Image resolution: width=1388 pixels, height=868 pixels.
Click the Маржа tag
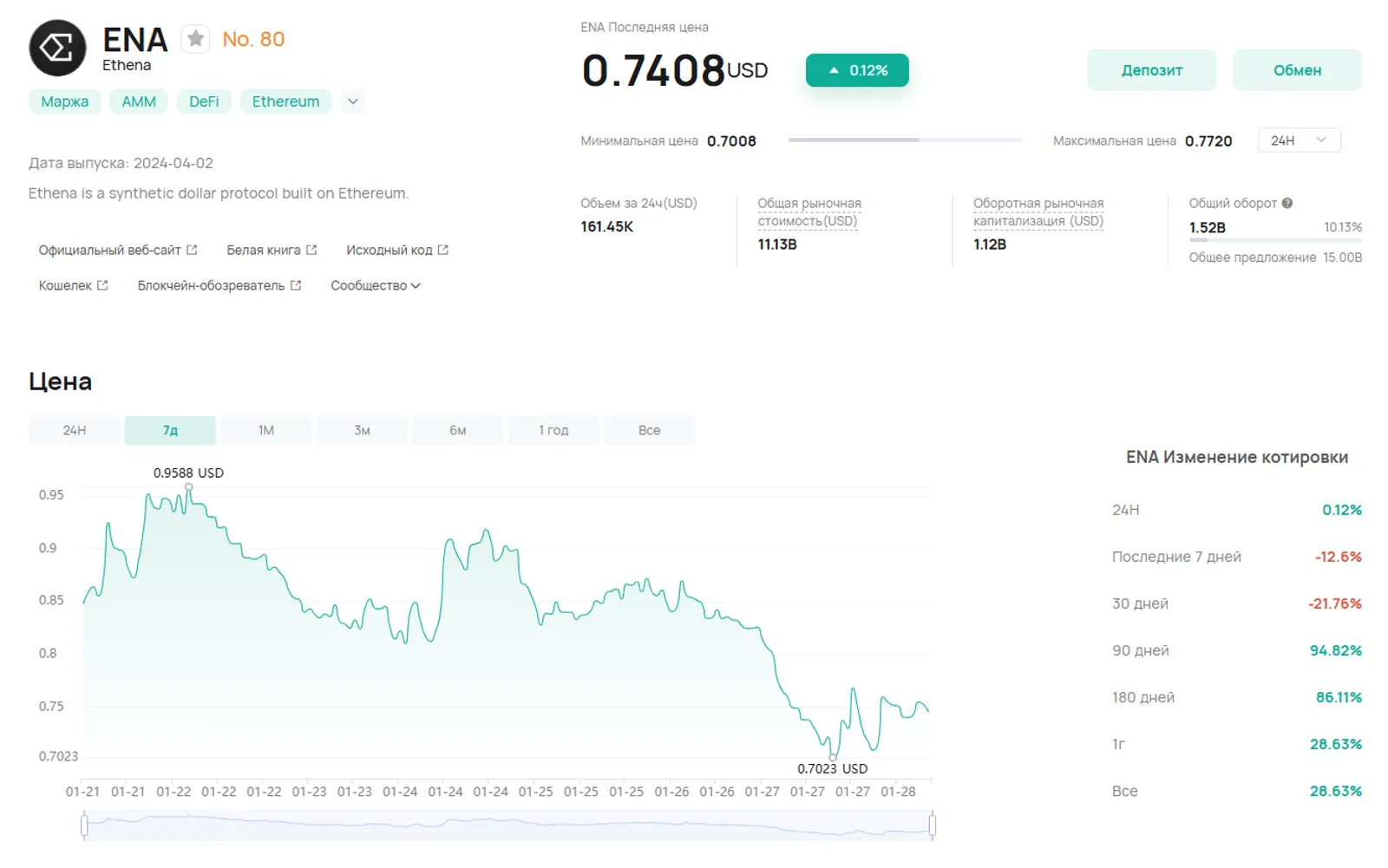[x=65, y=101]
